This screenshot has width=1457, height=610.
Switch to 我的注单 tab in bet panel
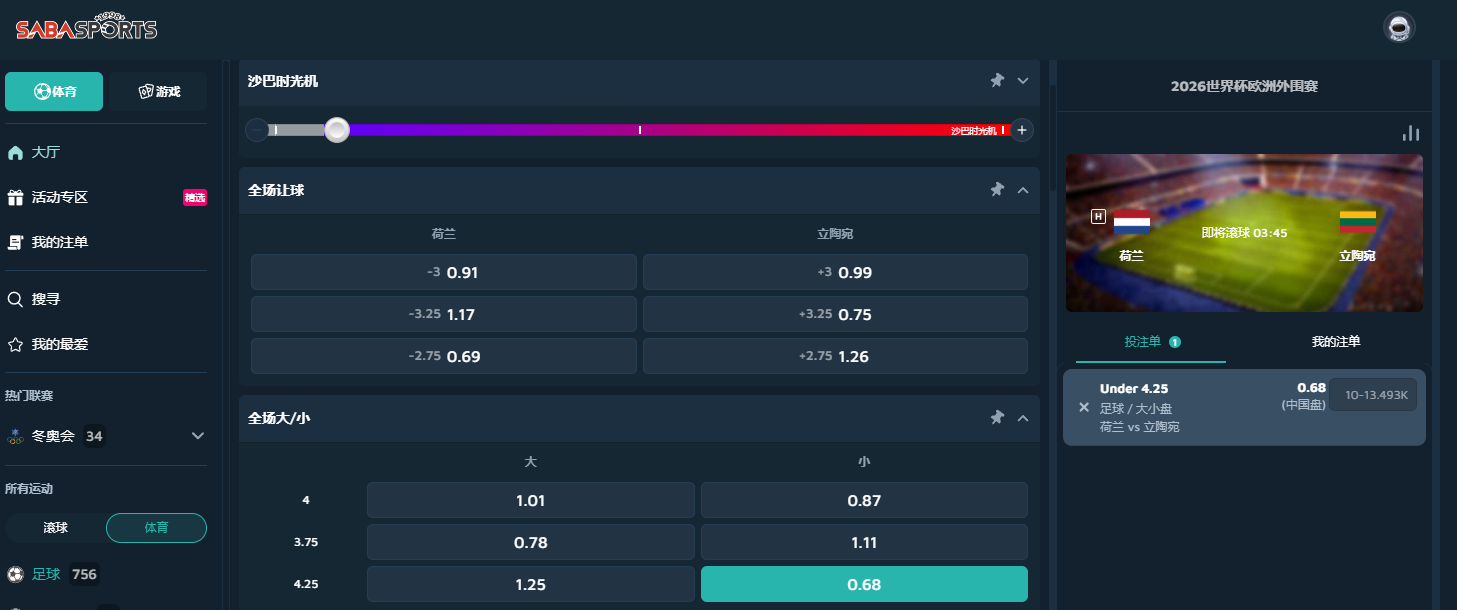click(1336, 341)
